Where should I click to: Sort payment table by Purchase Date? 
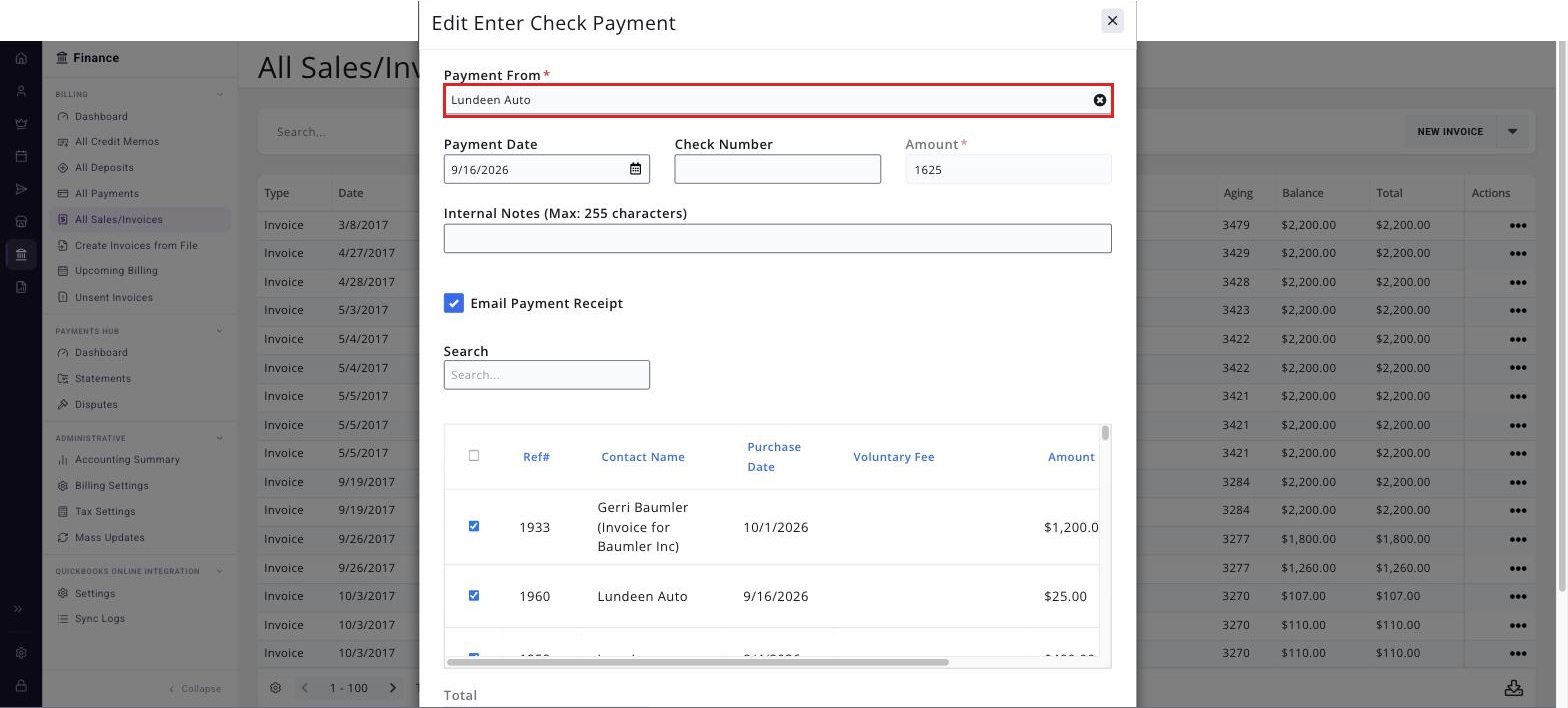click(x=774, y=457)
